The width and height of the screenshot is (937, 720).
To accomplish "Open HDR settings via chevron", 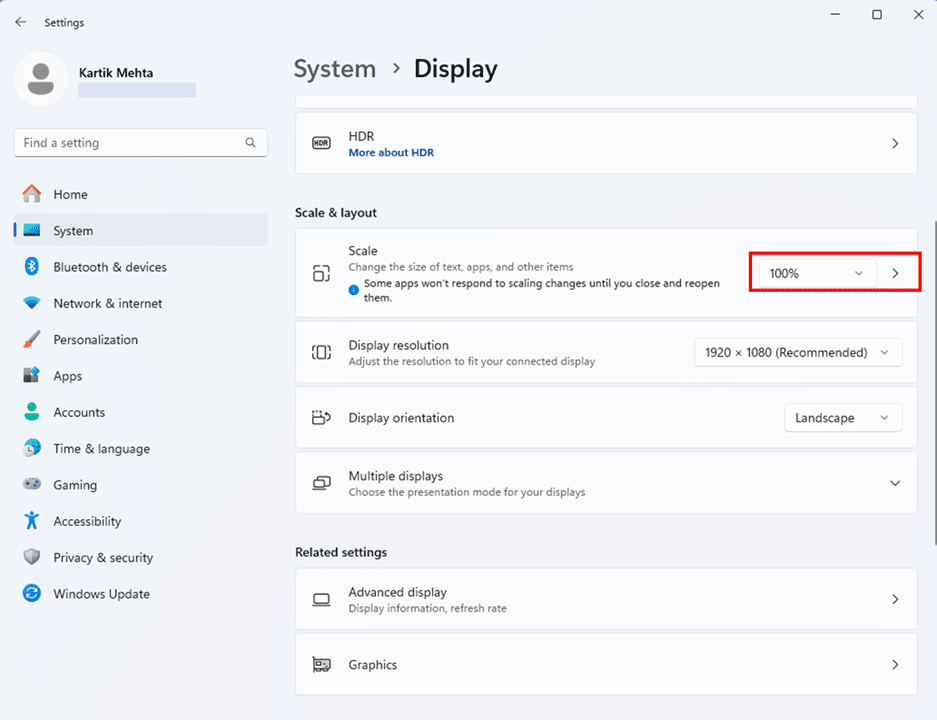I will click(x=895, y=143).
